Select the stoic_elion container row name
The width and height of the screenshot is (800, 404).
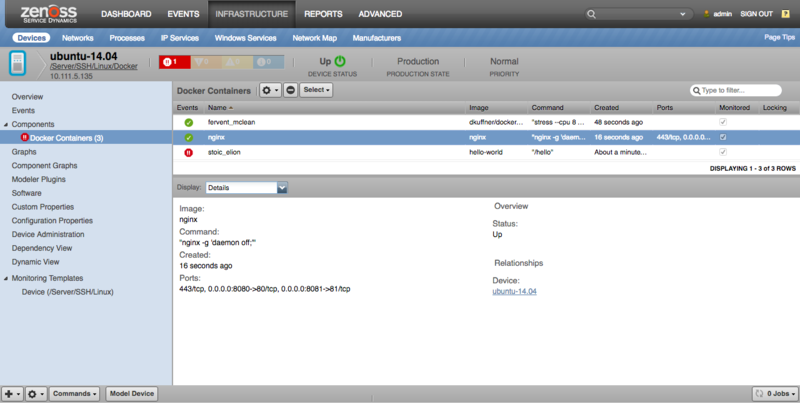tap(224, 152)
